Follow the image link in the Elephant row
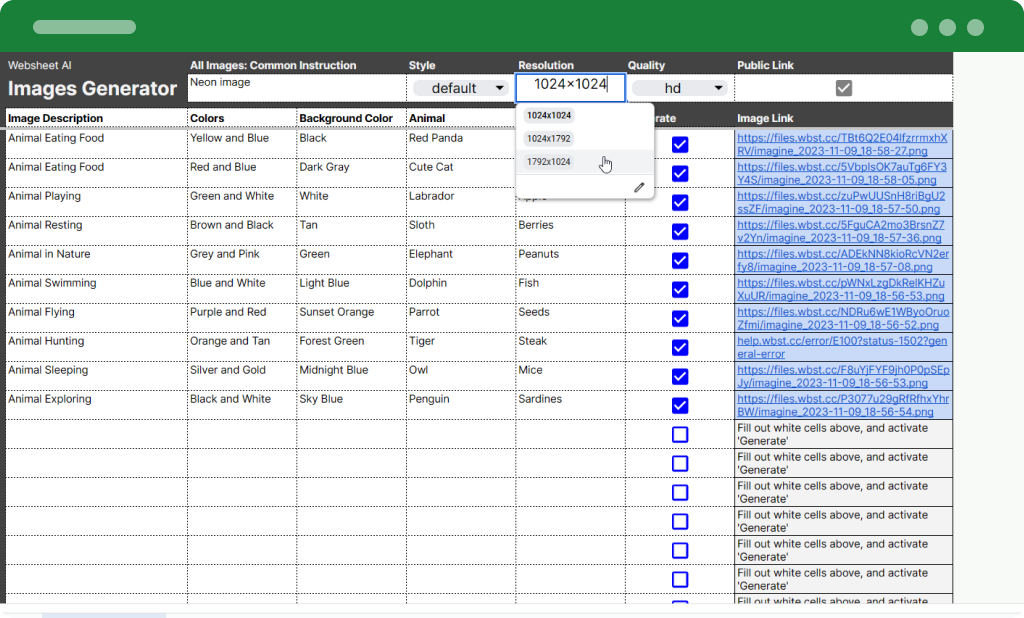Viewport: 1024px width, 618px height. pyautogui.click(x=843, y=261)
